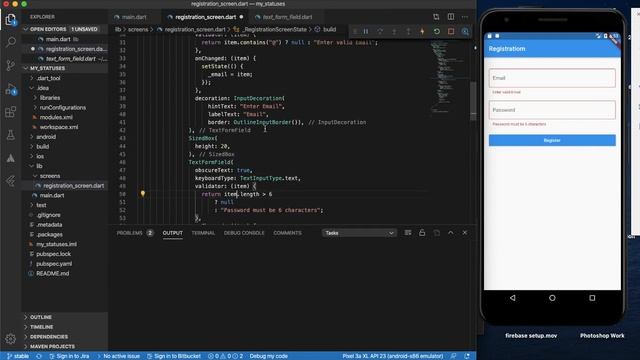This screenshot has width=640, height=360.
Task: Switch to the main.dart editor tab
Action: [134, 17]
